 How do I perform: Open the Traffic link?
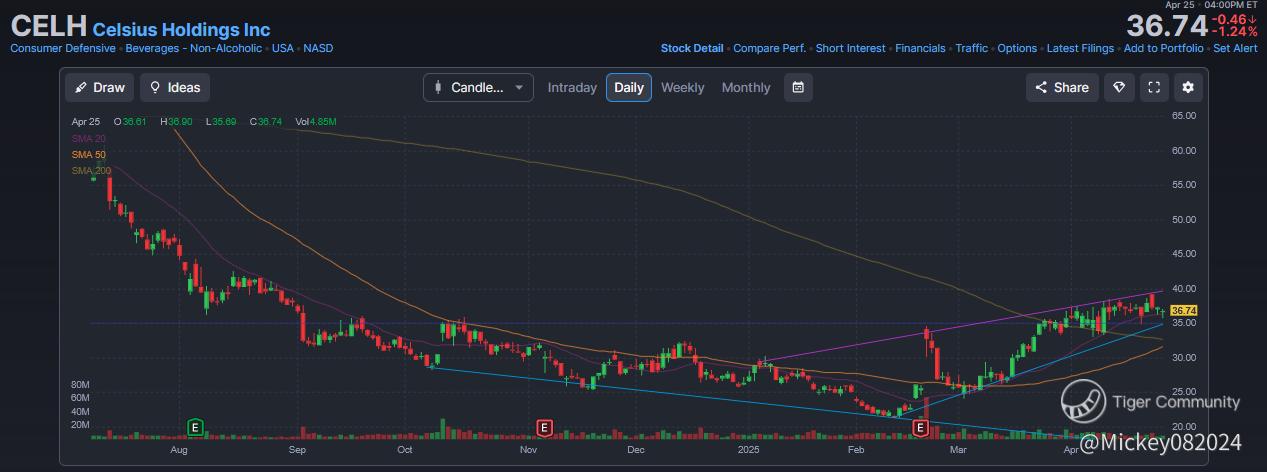click(x=971, y=48)
